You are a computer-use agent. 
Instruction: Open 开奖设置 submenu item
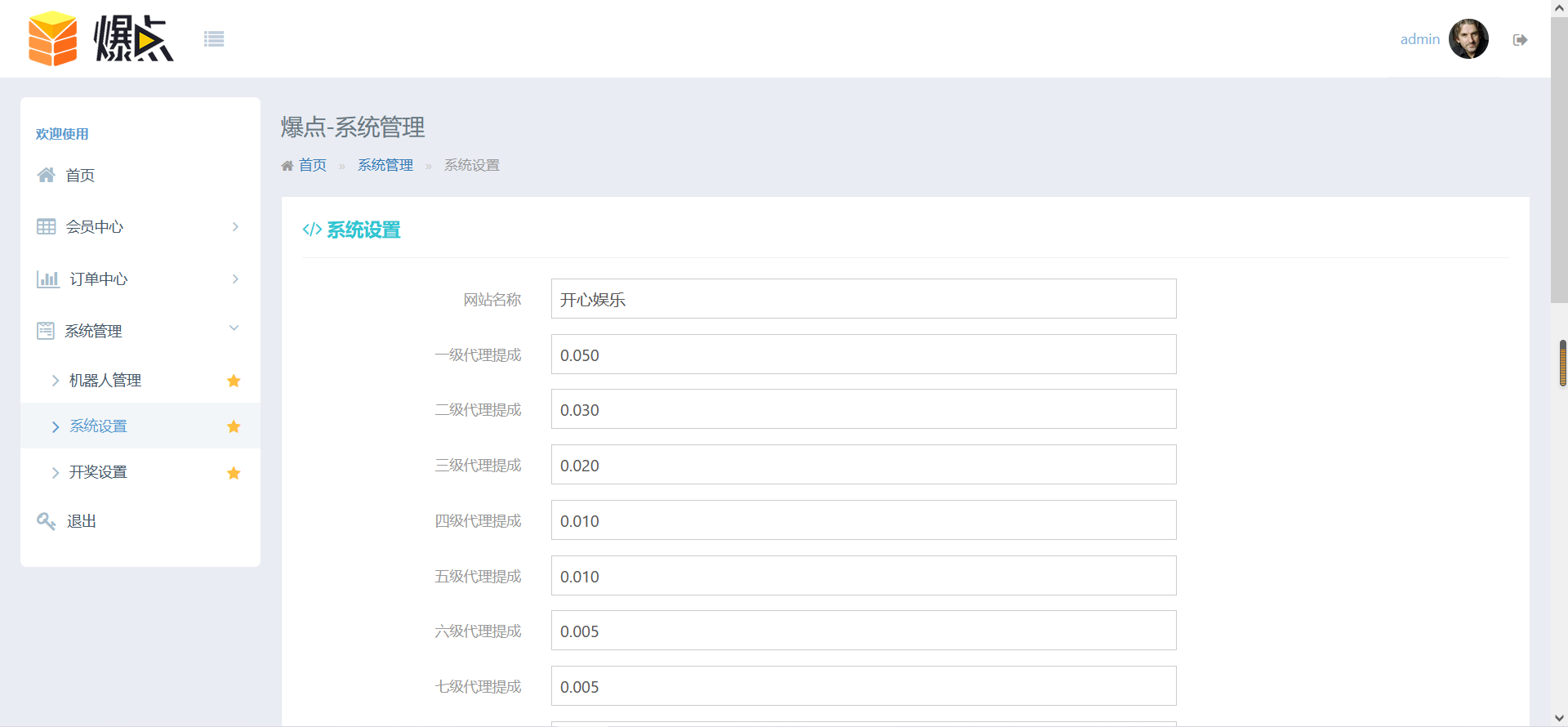(x=98, y=472)
